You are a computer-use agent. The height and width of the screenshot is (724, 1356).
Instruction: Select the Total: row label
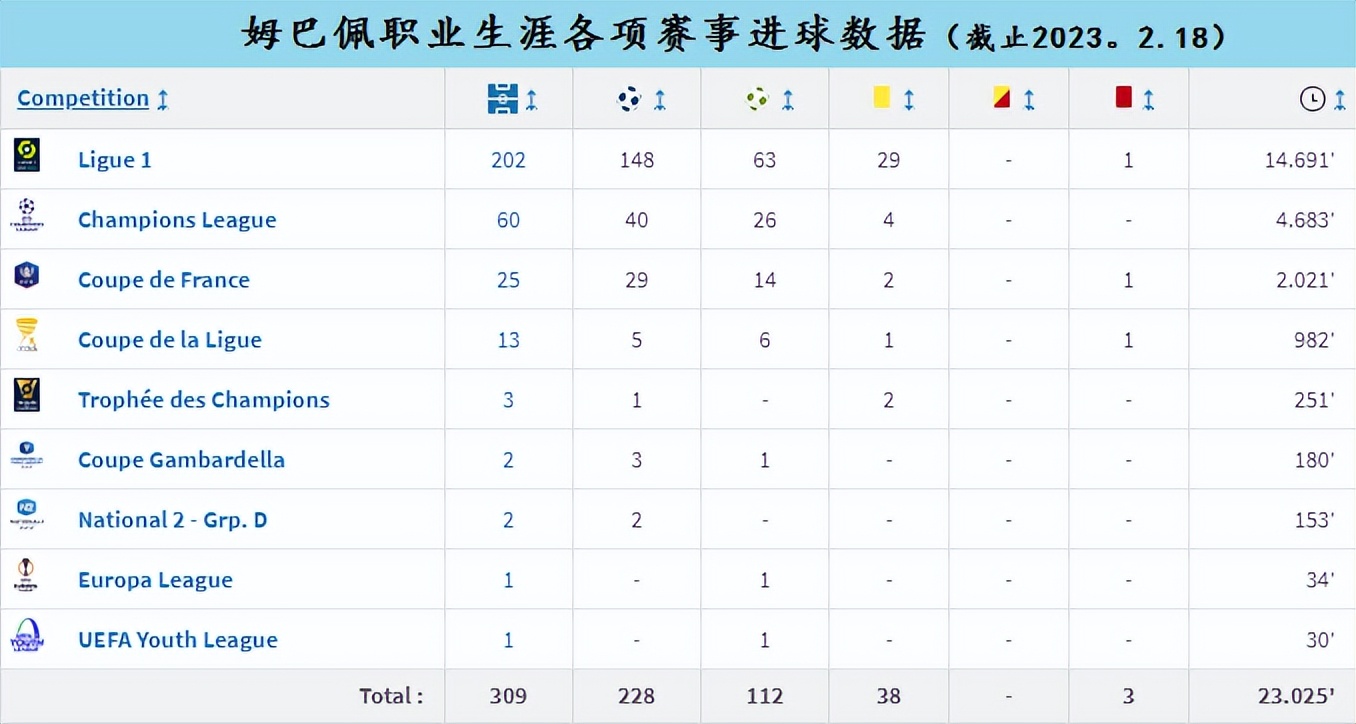[391, 696]
